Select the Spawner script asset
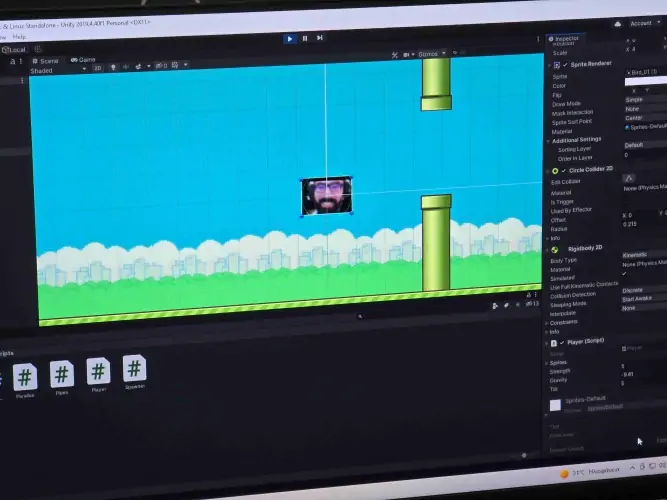 click(x=135, y=371)
